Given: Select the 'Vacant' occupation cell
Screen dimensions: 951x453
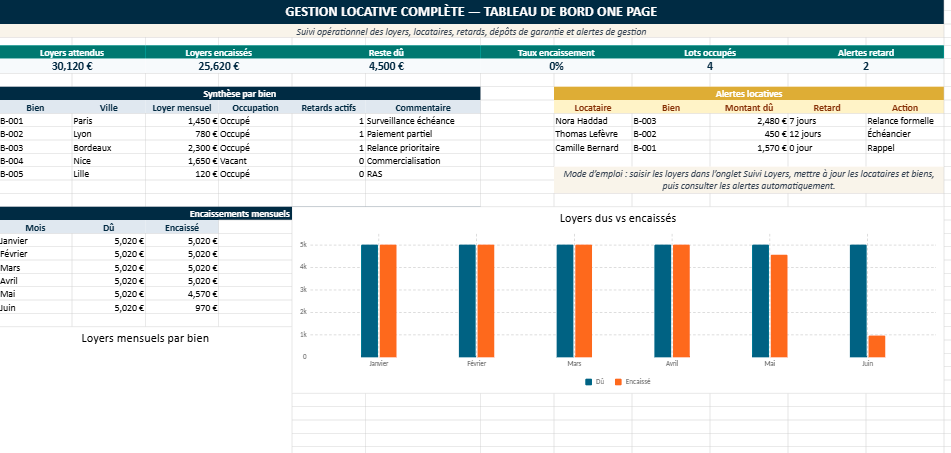Looking at the screenshot, I should click(255, 161).
